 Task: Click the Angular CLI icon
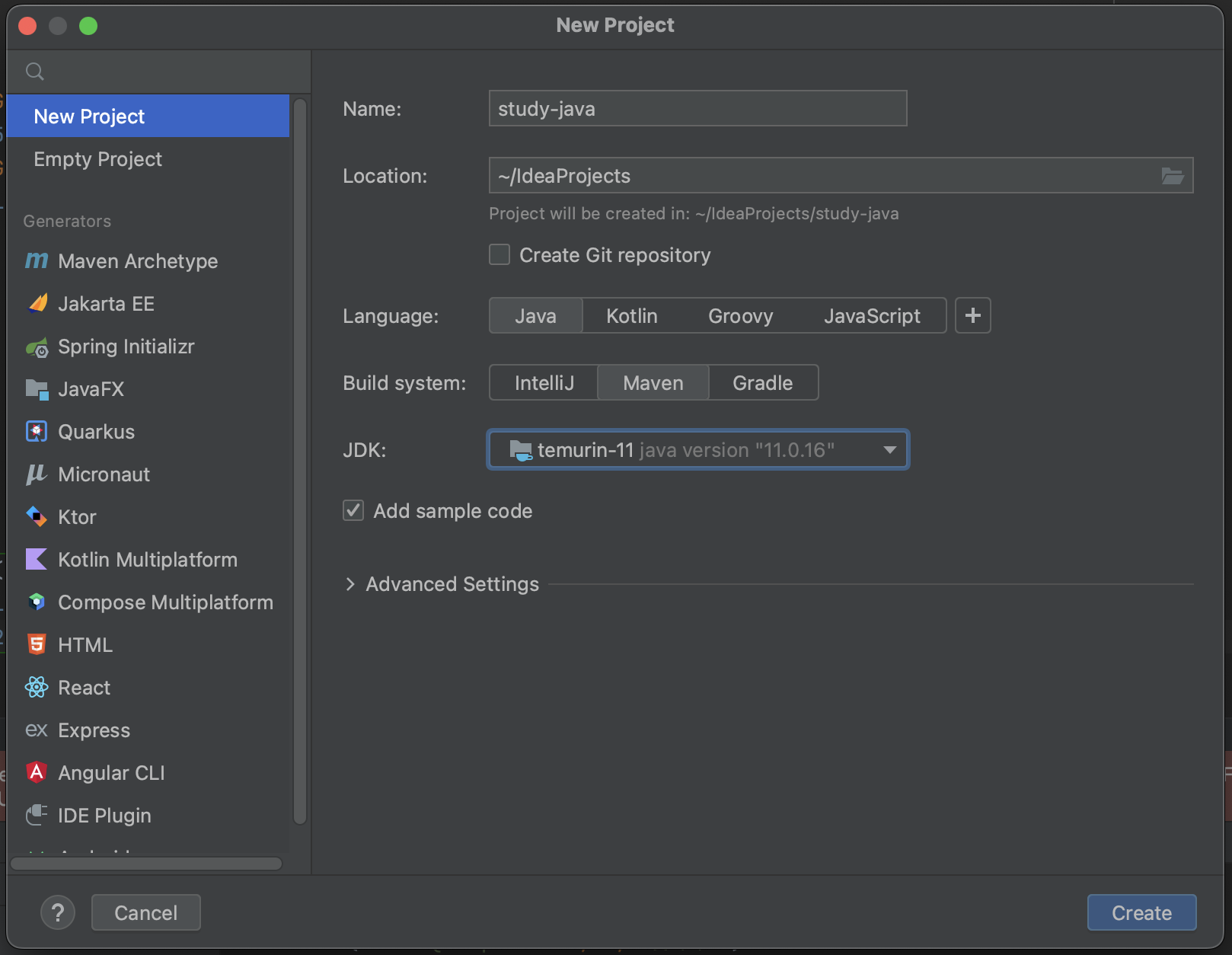click(x=37, y=772)
